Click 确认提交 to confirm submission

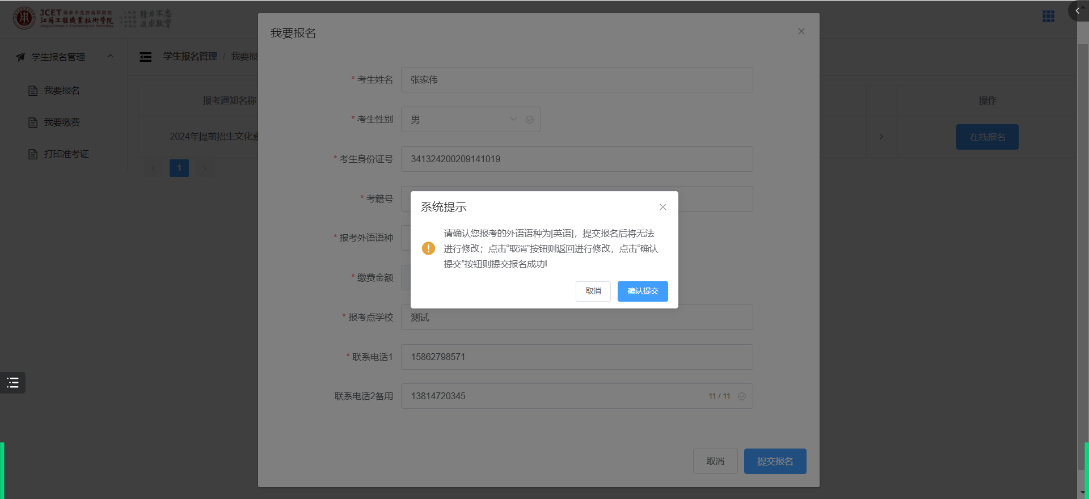642,291
